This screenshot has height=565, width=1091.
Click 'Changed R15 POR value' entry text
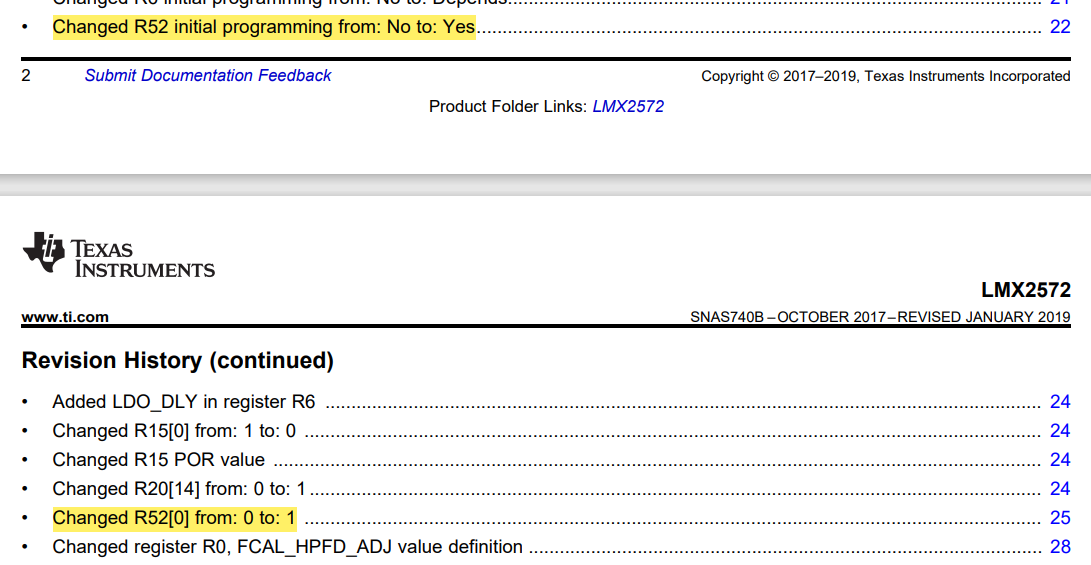click(x=159, y=460)
